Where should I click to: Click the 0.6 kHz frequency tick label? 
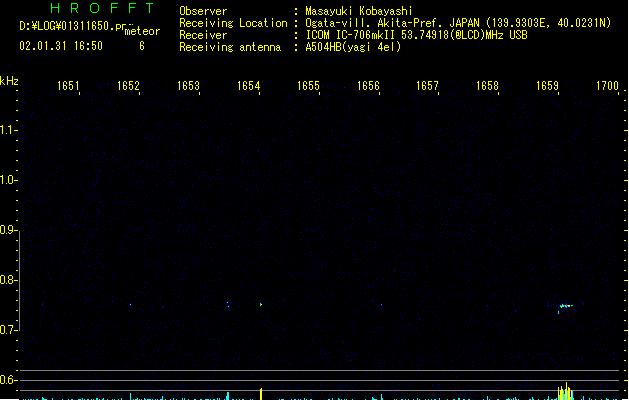click(7, 380)
